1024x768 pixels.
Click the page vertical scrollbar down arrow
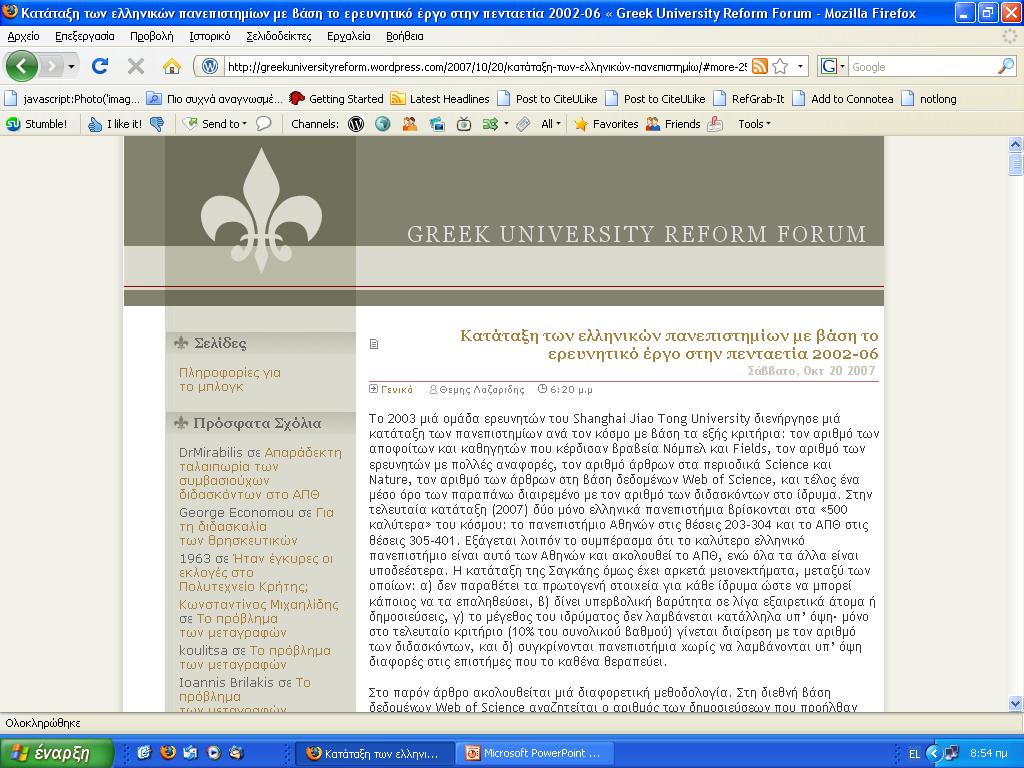pyautogui.click(x=1015, y=703)
